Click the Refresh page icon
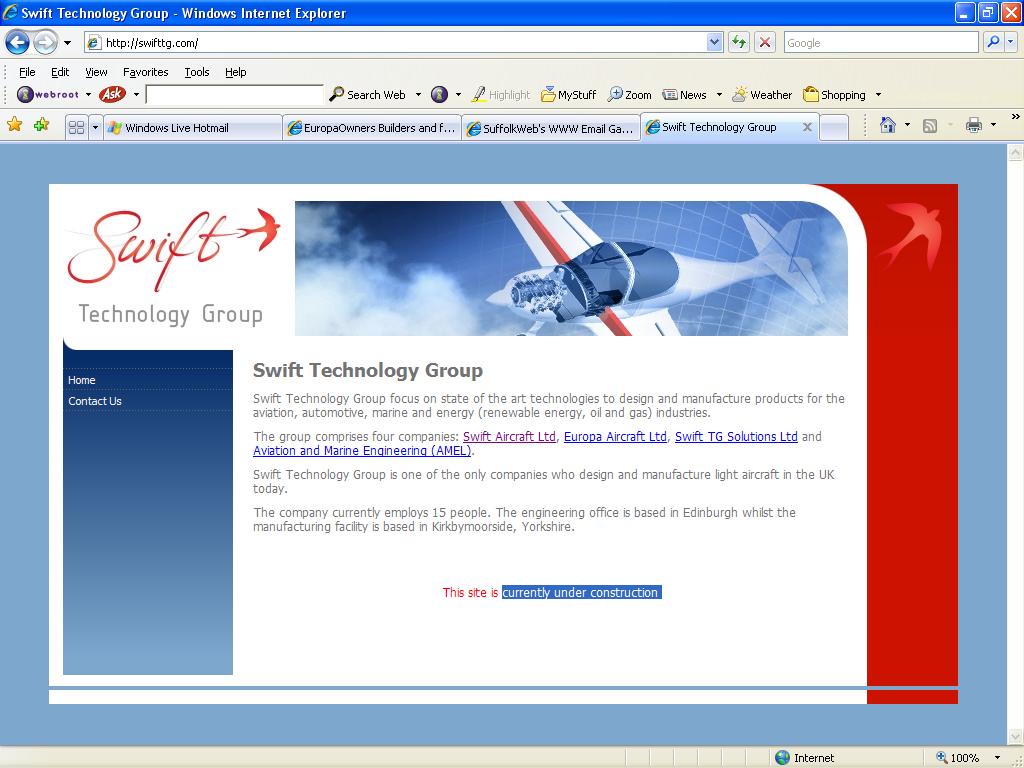The height and width of the screenshot is (768, 1024). (x=739, y=42)
